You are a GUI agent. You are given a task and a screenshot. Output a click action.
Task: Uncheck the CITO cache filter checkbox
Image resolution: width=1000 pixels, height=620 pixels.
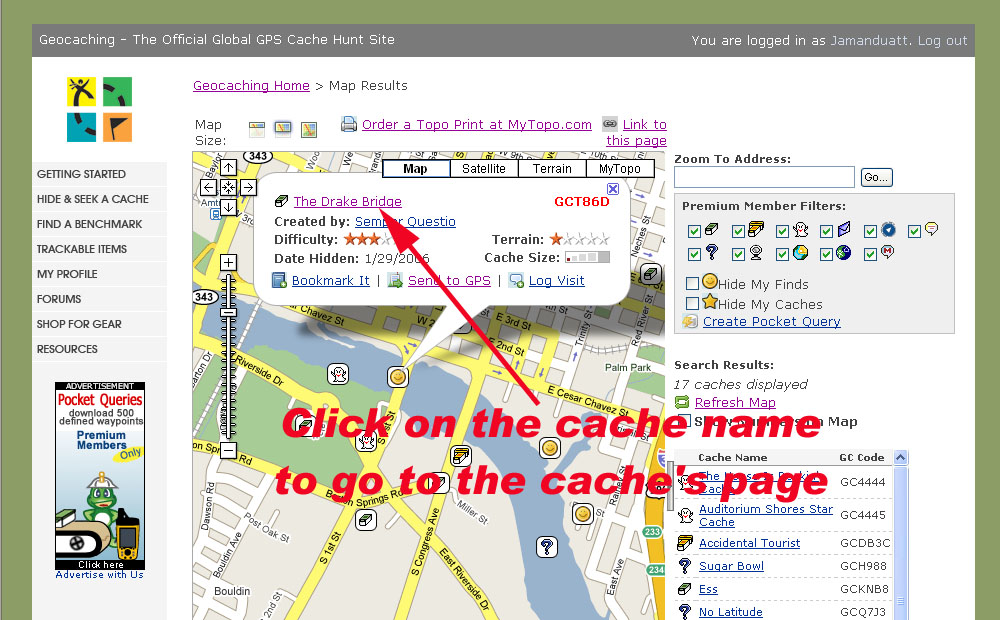tap(827, 255)
